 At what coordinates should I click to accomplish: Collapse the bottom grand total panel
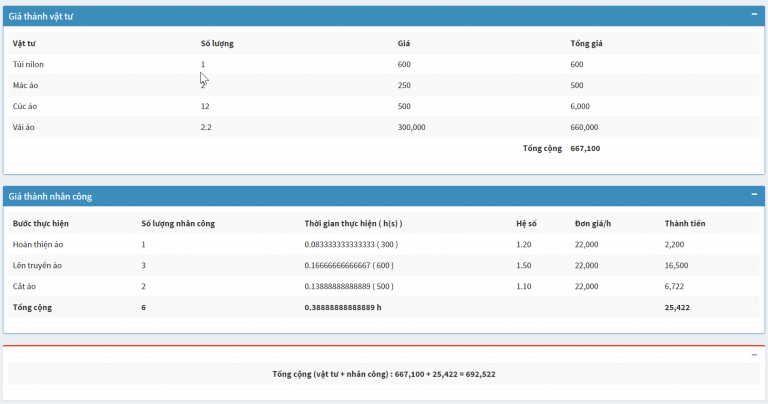click(754, 355)
